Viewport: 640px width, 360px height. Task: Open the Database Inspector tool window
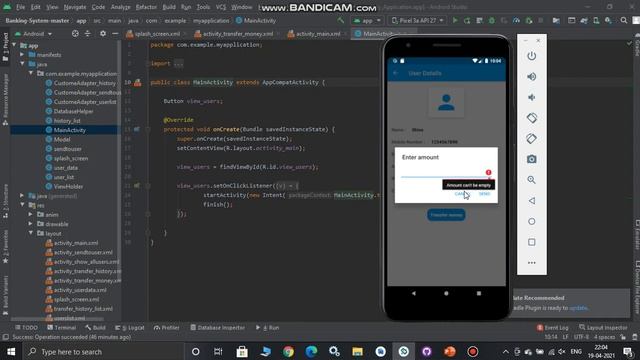tap(218, 327)
